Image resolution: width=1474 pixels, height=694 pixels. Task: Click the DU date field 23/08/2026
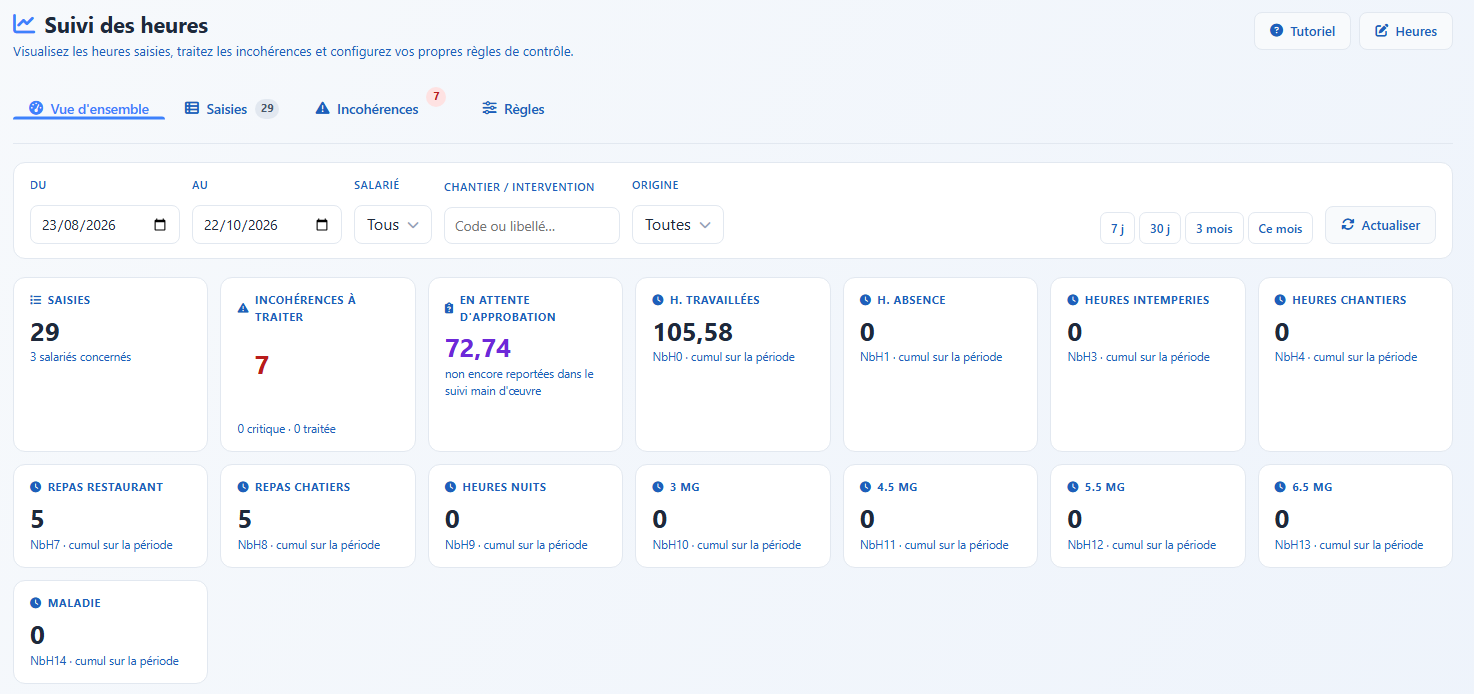(105, 225)
